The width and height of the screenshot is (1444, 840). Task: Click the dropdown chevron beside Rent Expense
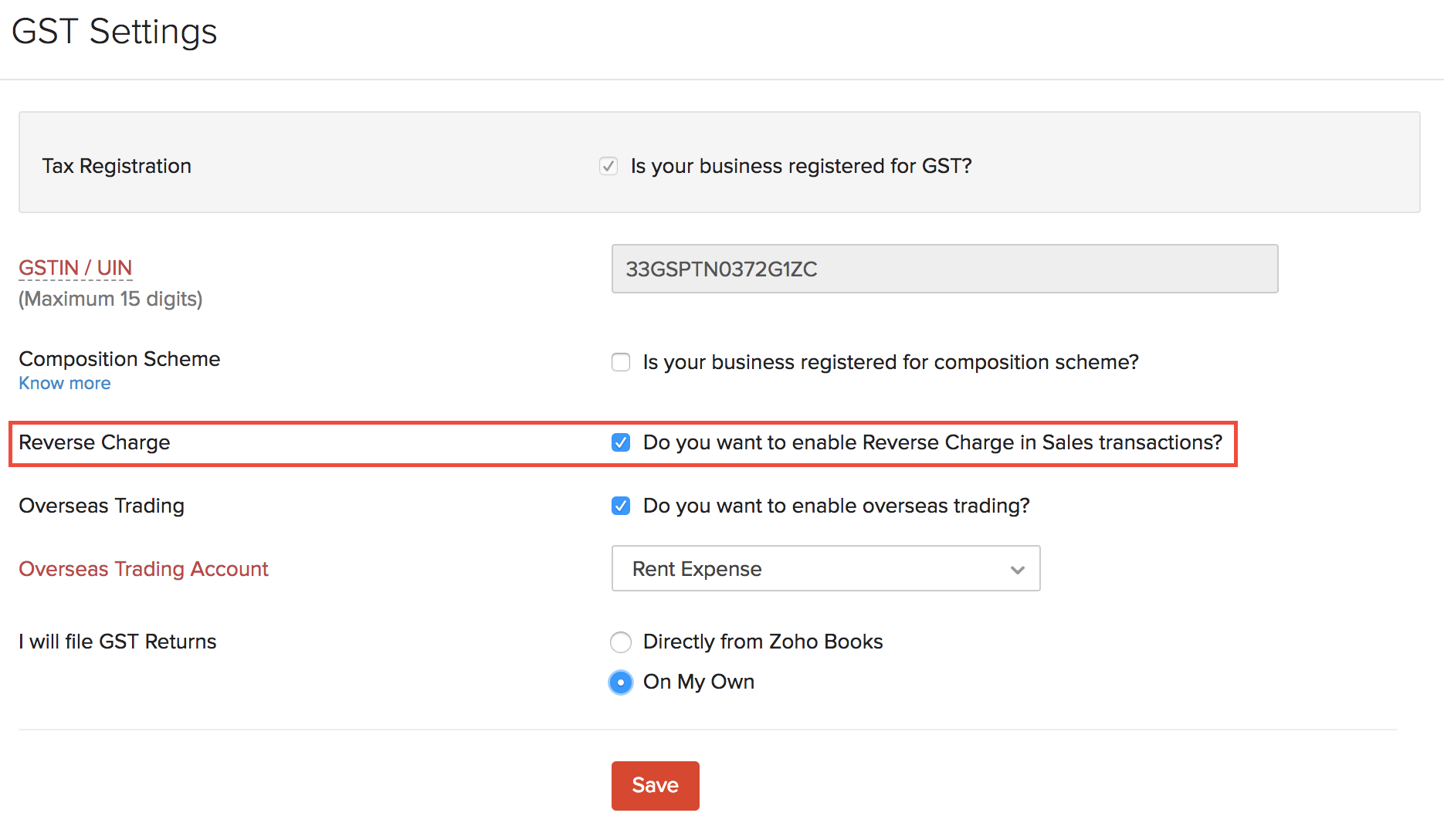tap(1018, 569)
